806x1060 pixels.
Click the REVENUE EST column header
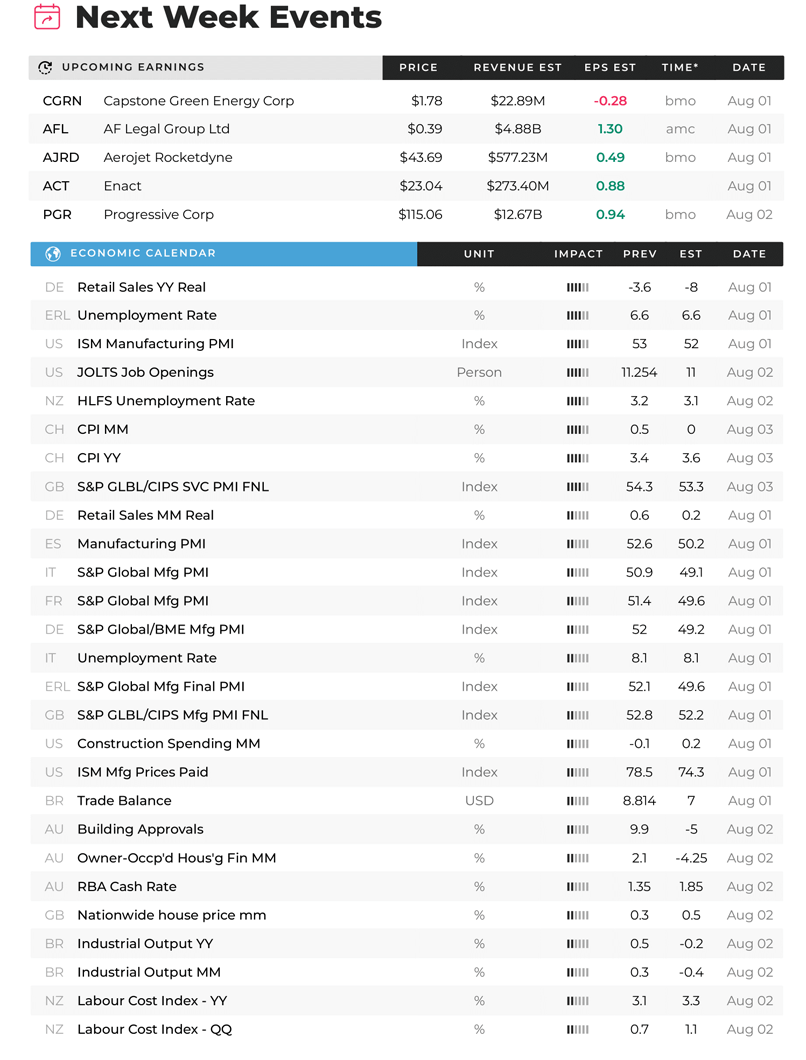point(517,68)
